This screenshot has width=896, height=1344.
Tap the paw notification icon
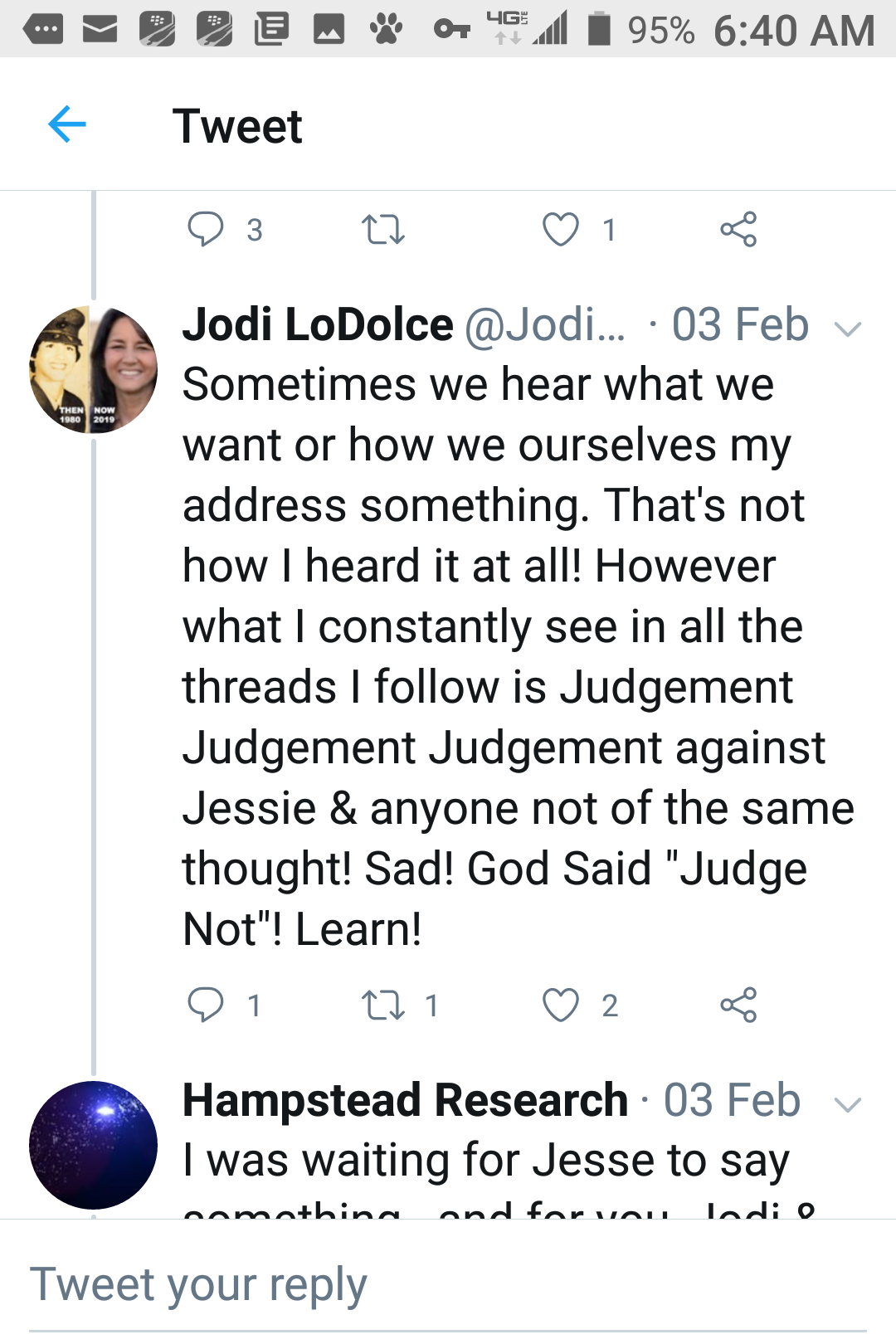[386, 30]
